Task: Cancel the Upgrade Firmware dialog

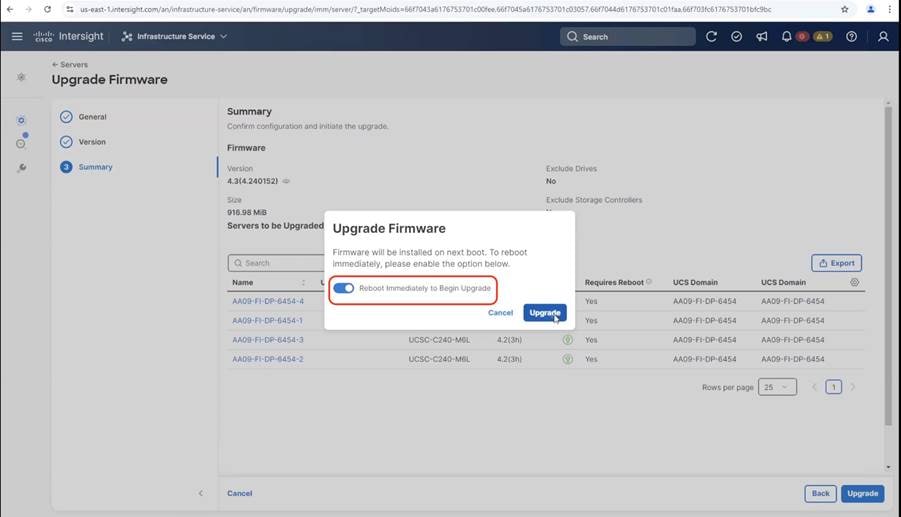Action: [500, 312]
